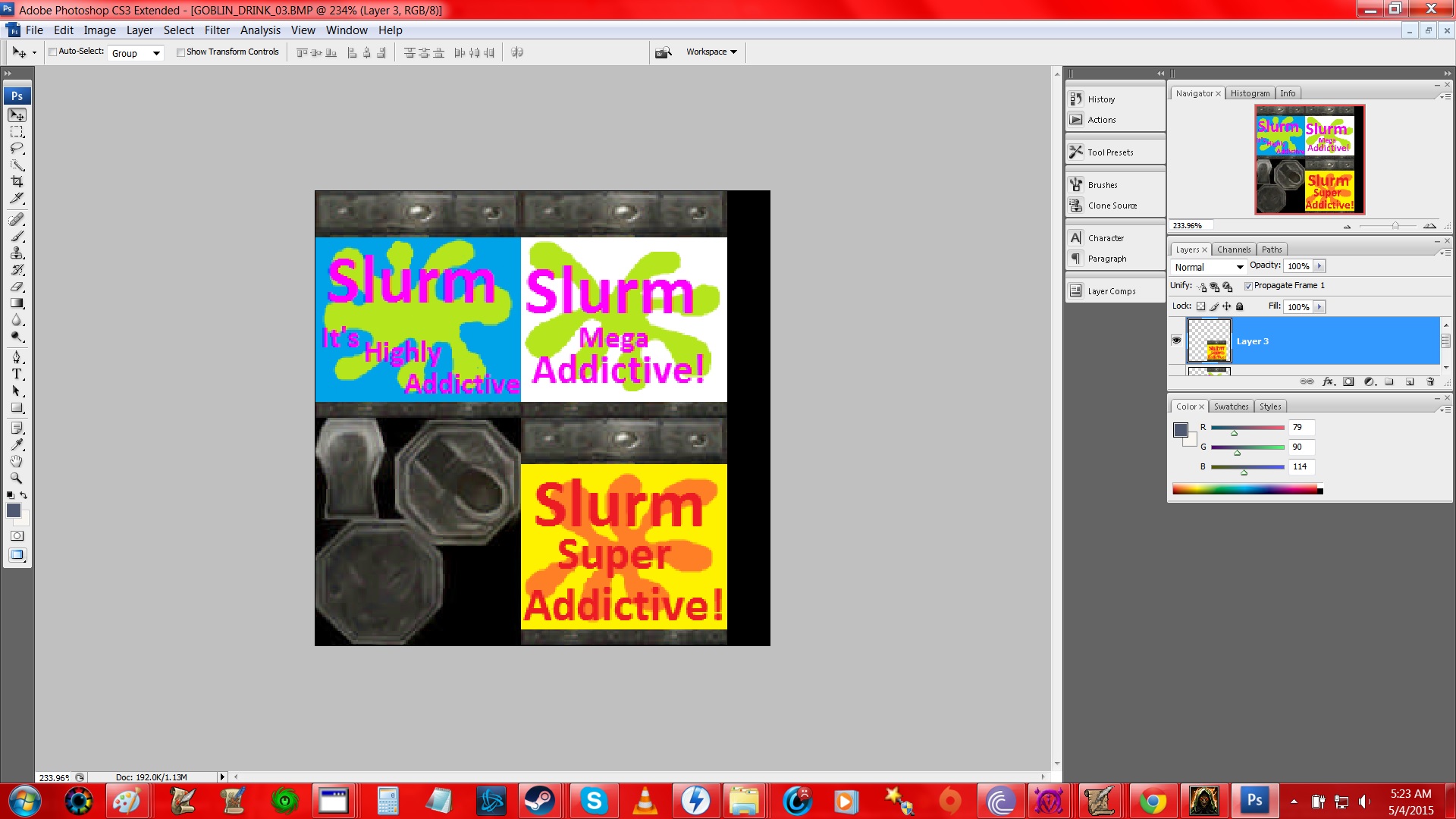
Task: Open the Image menu
Action: click(99, 30)
